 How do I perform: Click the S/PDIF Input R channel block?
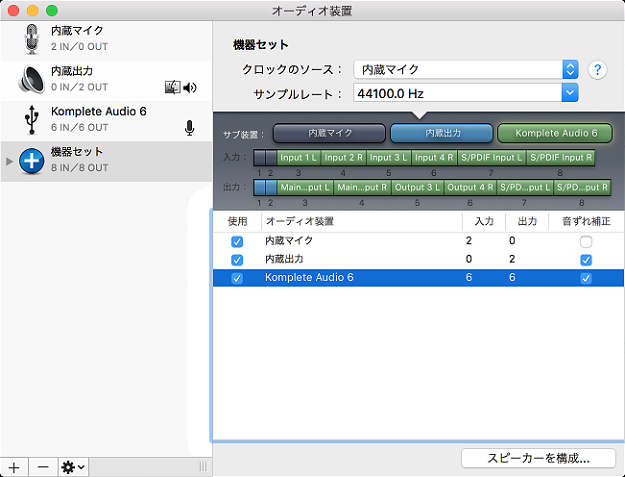[561, 158]
